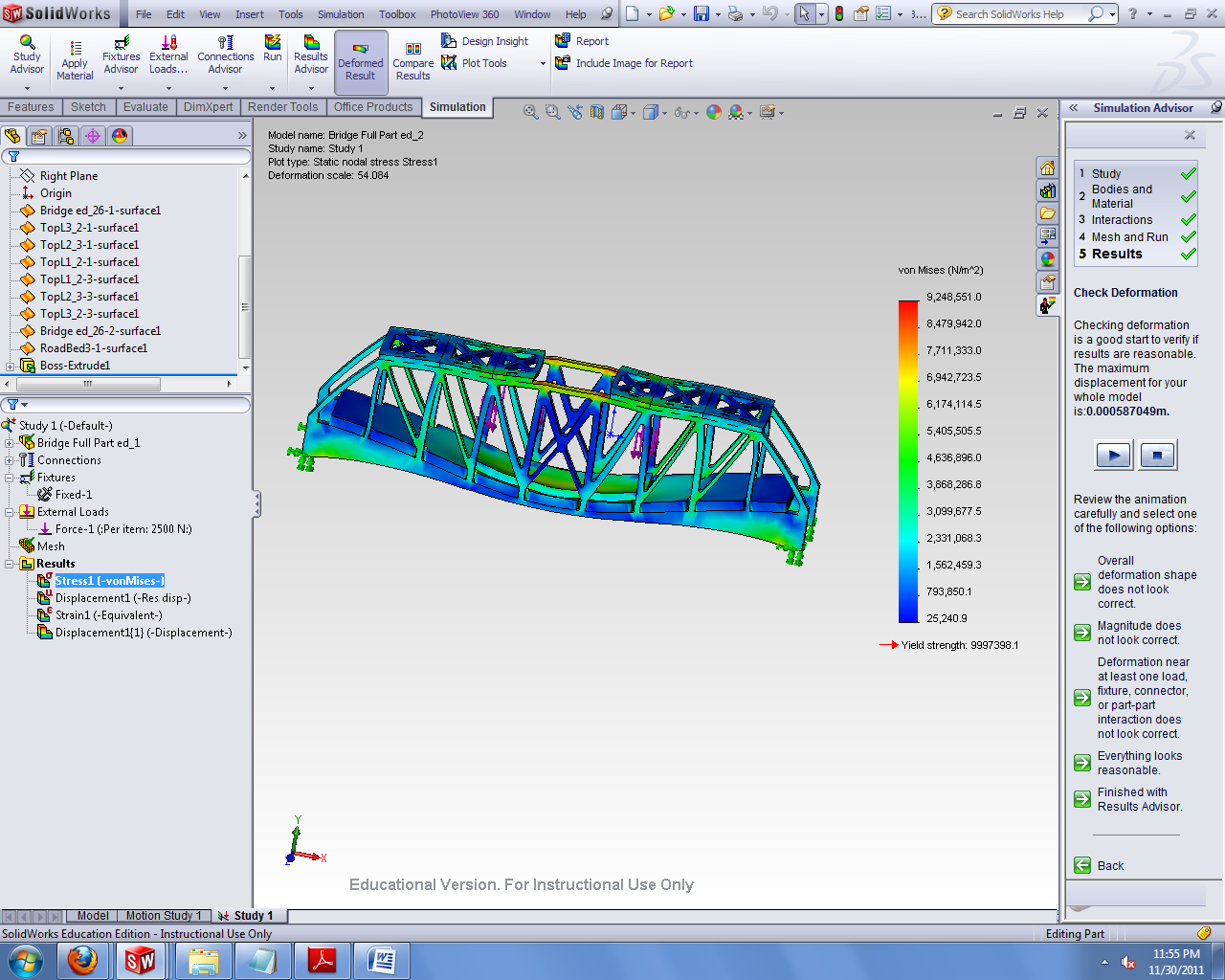The height and width of the screenshot is (980, 1225).
Task: Open the Hide/Show Items dropdown
Action: tap(685, 112)
